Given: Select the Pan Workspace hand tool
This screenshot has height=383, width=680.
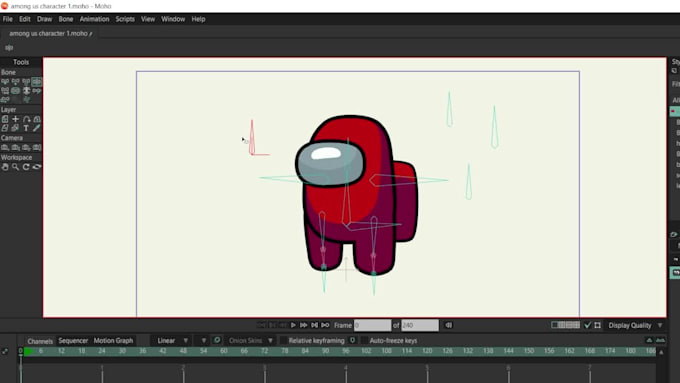Looking at the screenshot, I should (5, 167).
